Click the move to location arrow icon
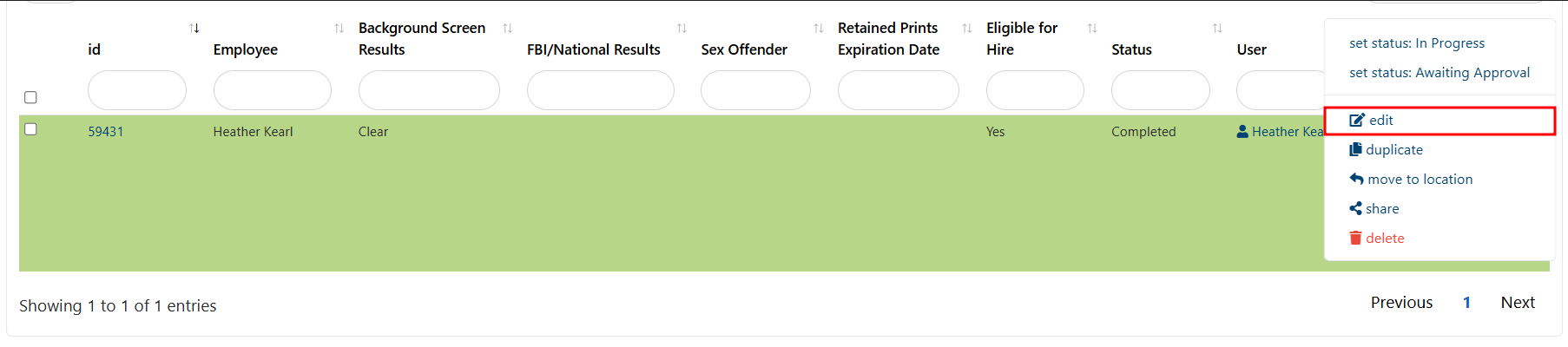 [x=1356, y=180]
